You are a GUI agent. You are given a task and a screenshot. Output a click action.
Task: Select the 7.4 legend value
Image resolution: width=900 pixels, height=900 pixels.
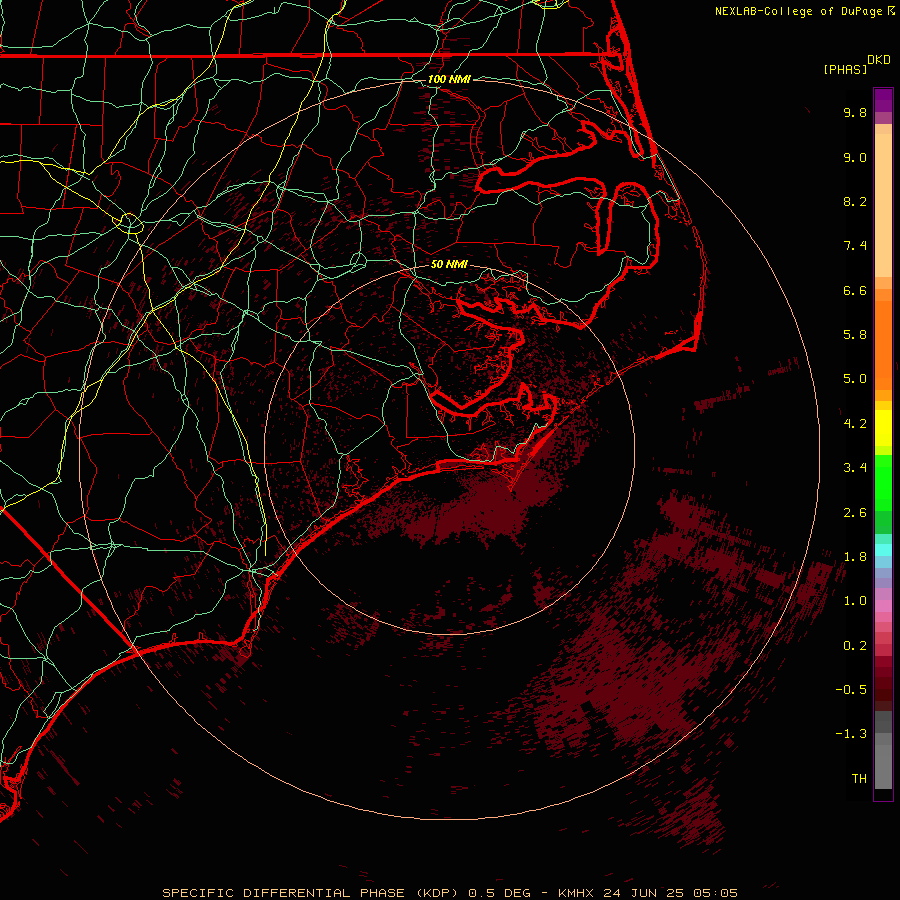pyautogui.click(x=855, y=246)
